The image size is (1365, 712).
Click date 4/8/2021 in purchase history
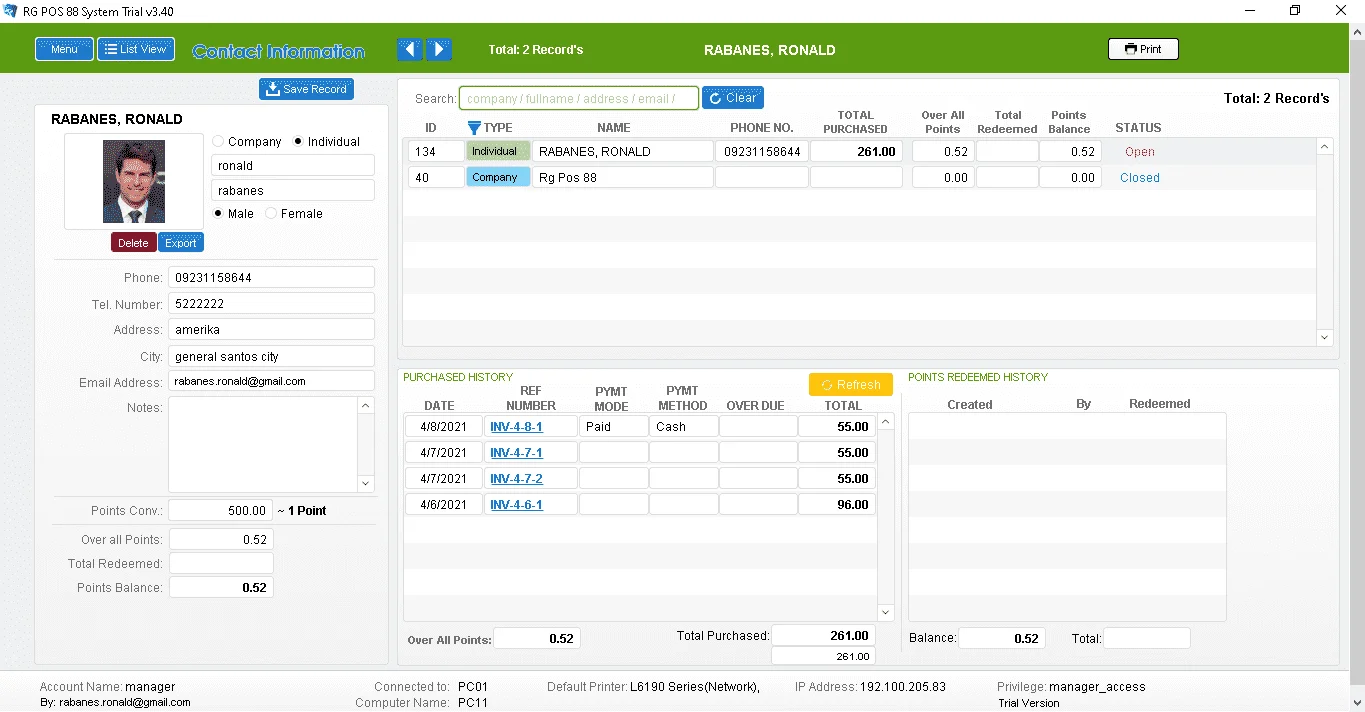coord(444,427)
